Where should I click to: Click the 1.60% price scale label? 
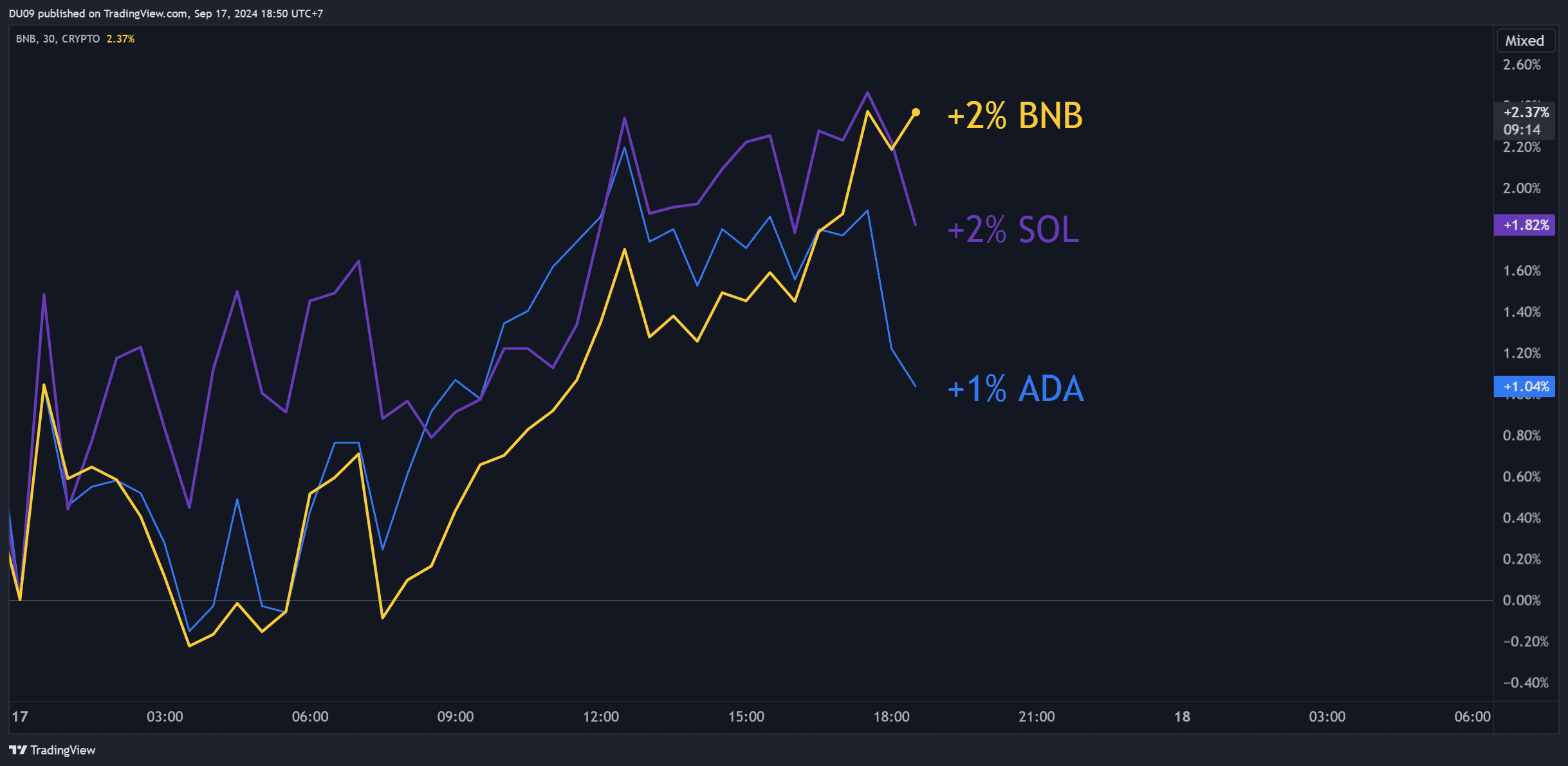[1522, 271]
